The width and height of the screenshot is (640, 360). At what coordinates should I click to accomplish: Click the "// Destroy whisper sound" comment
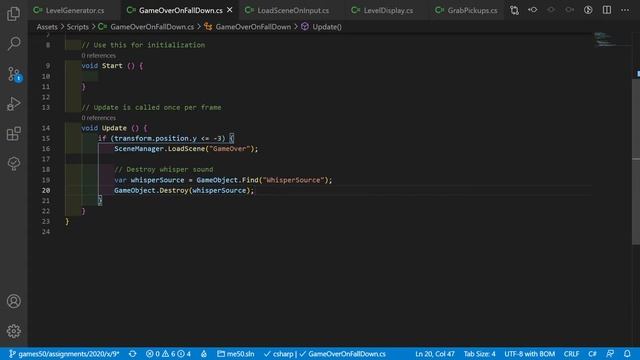click(x=163, y=169)
